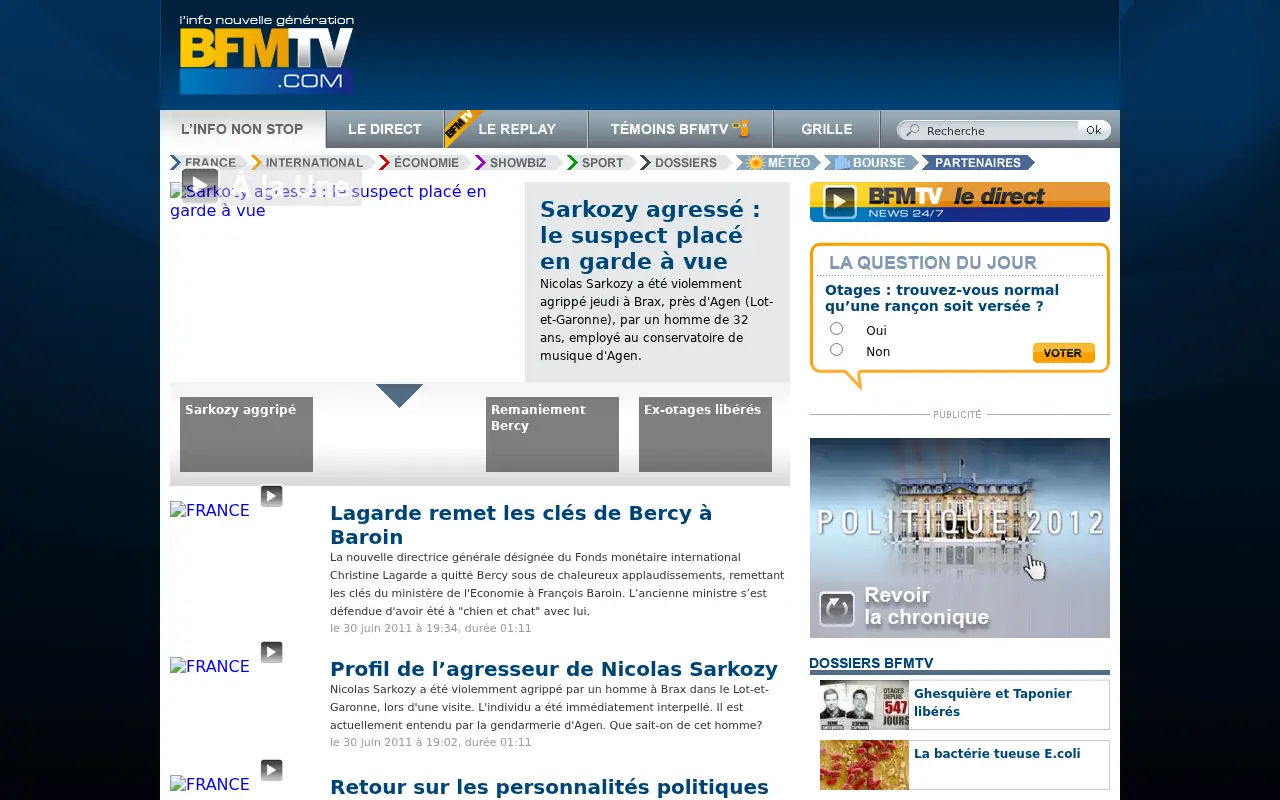The image size is (1280, 800).
Task: Click the Voter button
Action: pyautogui.click(x=1063, y=353)
